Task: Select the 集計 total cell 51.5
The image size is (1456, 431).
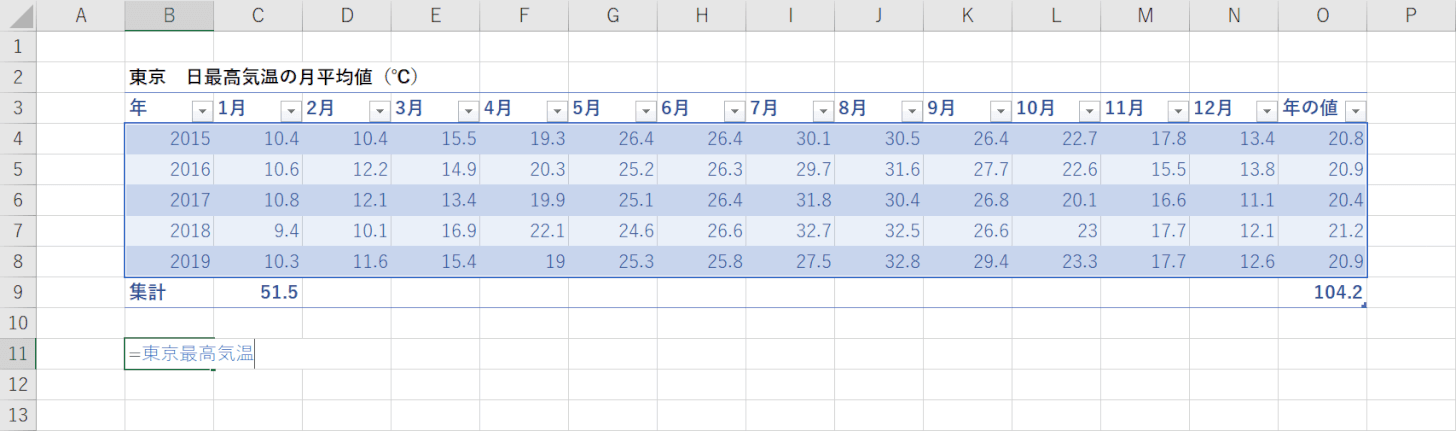Action: pyautogui.click(x=258, y=293)
